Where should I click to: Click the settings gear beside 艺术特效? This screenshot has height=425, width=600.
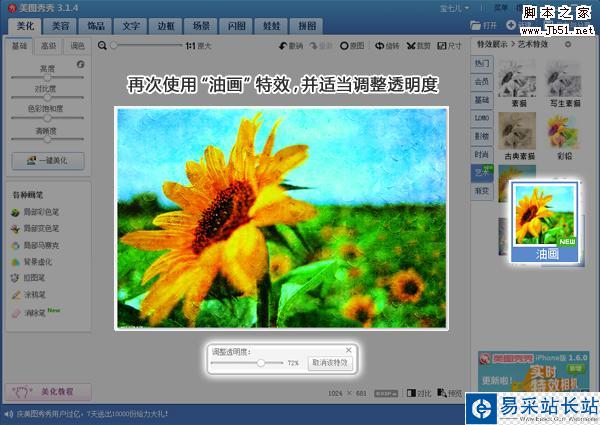[568, 44]
